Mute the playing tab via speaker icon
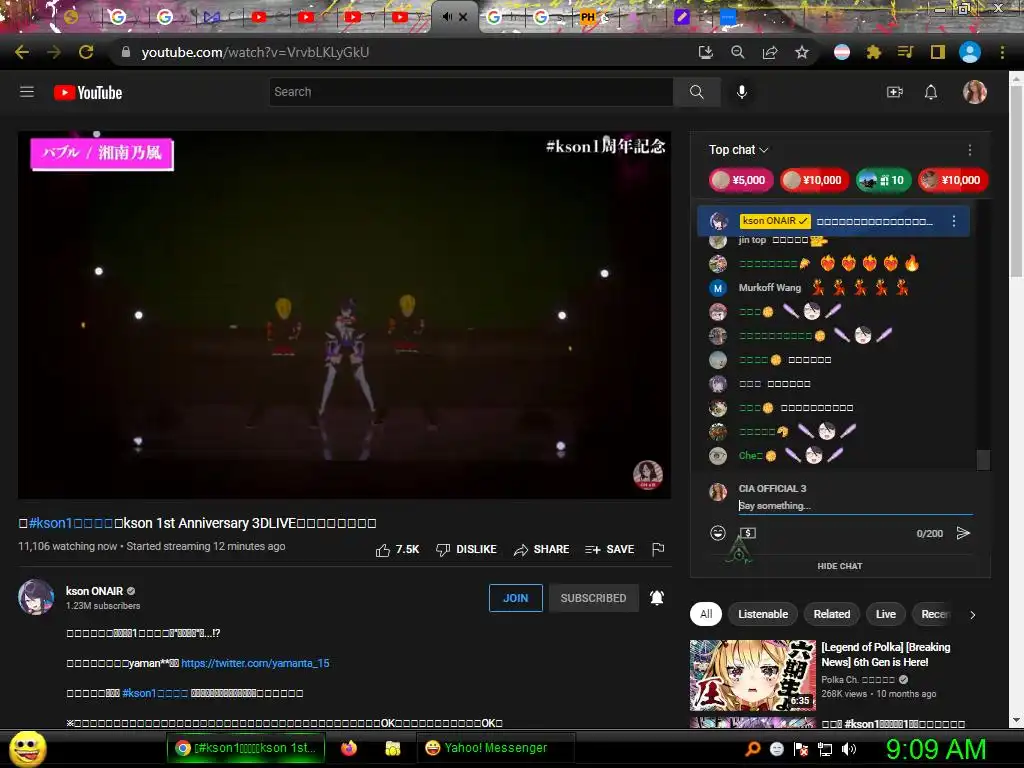 tap(447, 16)
